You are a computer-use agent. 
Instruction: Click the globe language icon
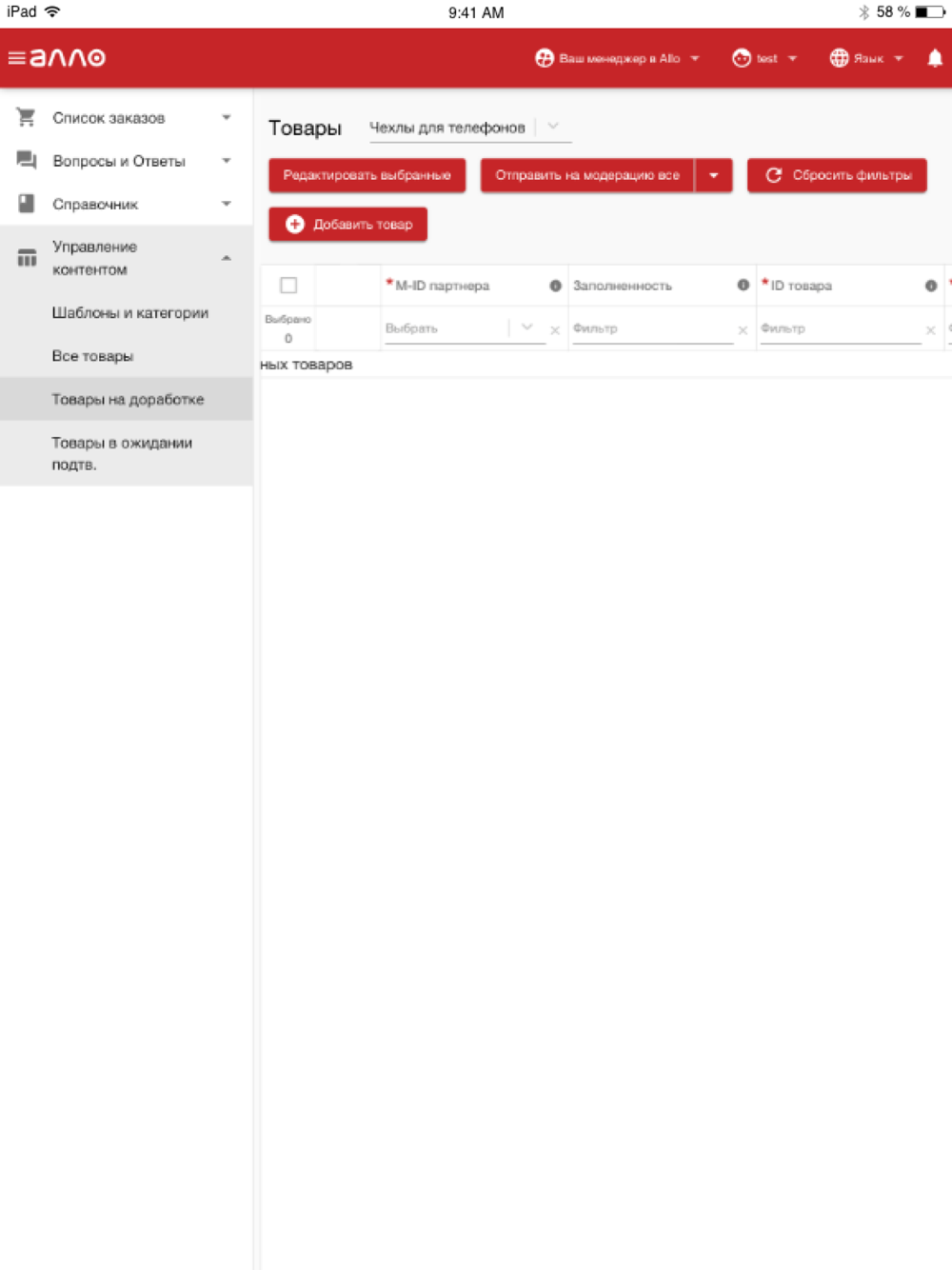coord(839,58)
